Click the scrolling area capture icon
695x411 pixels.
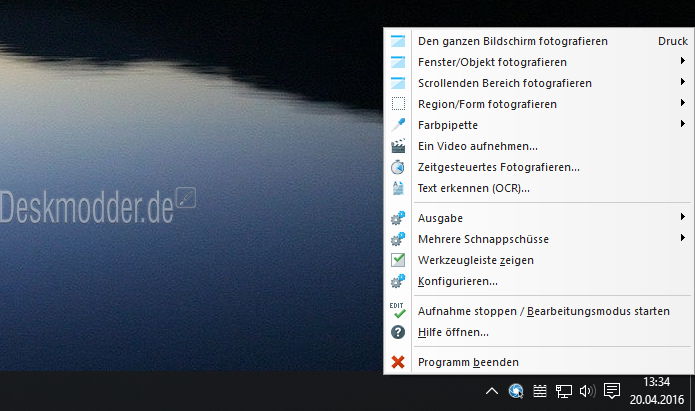tap(398, 83)
